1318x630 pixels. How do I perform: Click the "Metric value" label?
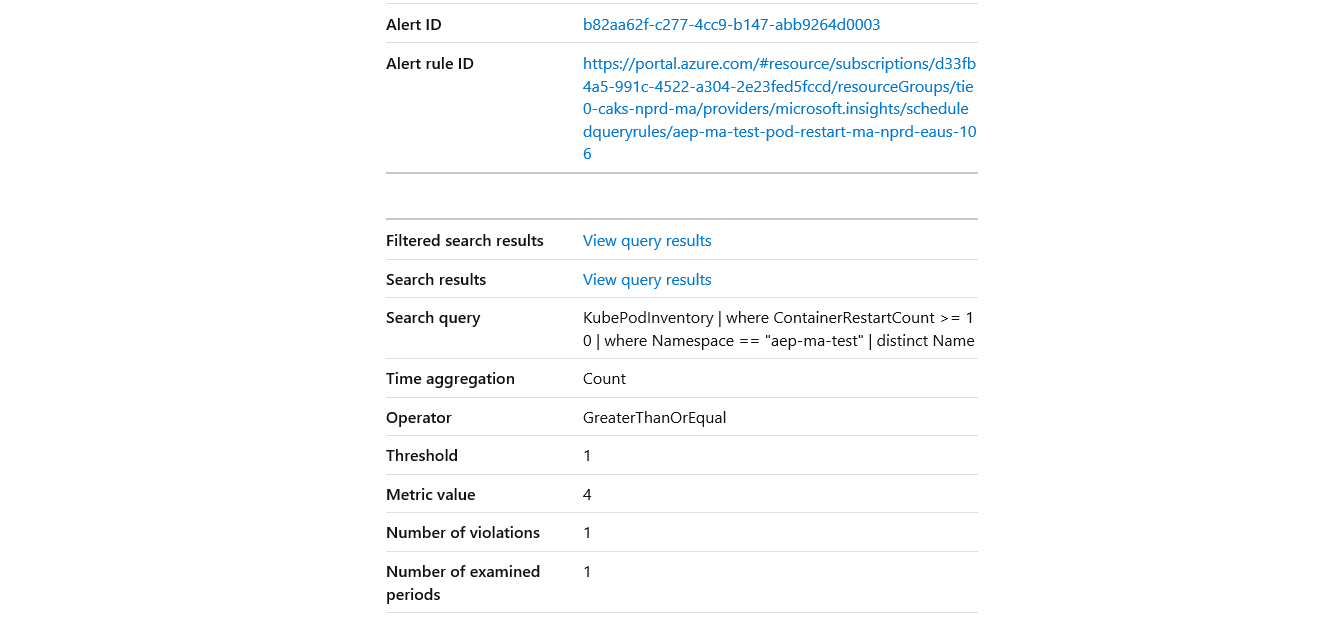tap(430, 495)
